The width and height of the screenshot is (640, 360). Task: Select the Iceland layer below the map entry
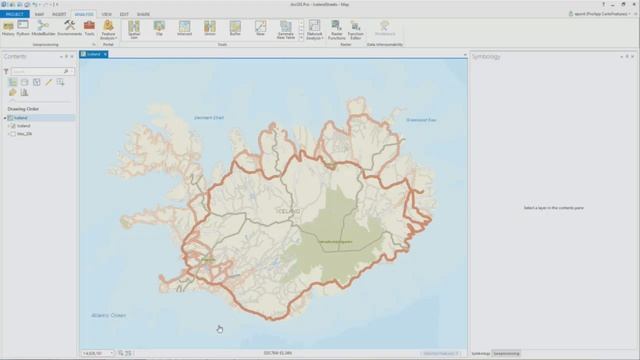pos(24,126)
